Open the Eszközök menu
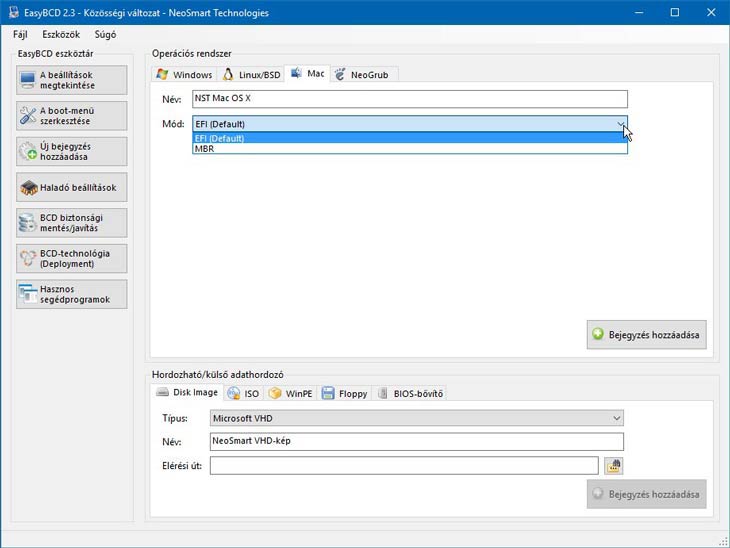This screenshot has height=548, width=730. [61, 34]
